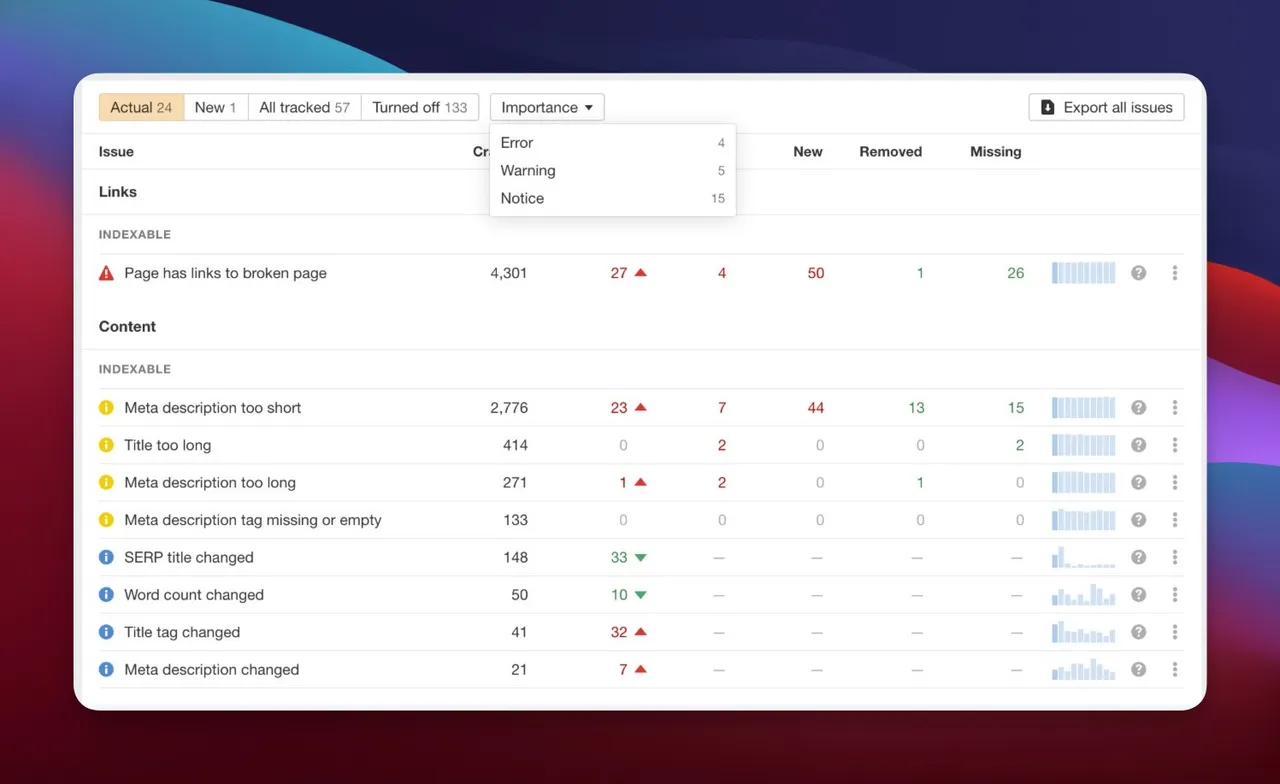
Task: Click blue notice icon for Title tag changed
Action: pyautogui.click(x=106, y=632)
